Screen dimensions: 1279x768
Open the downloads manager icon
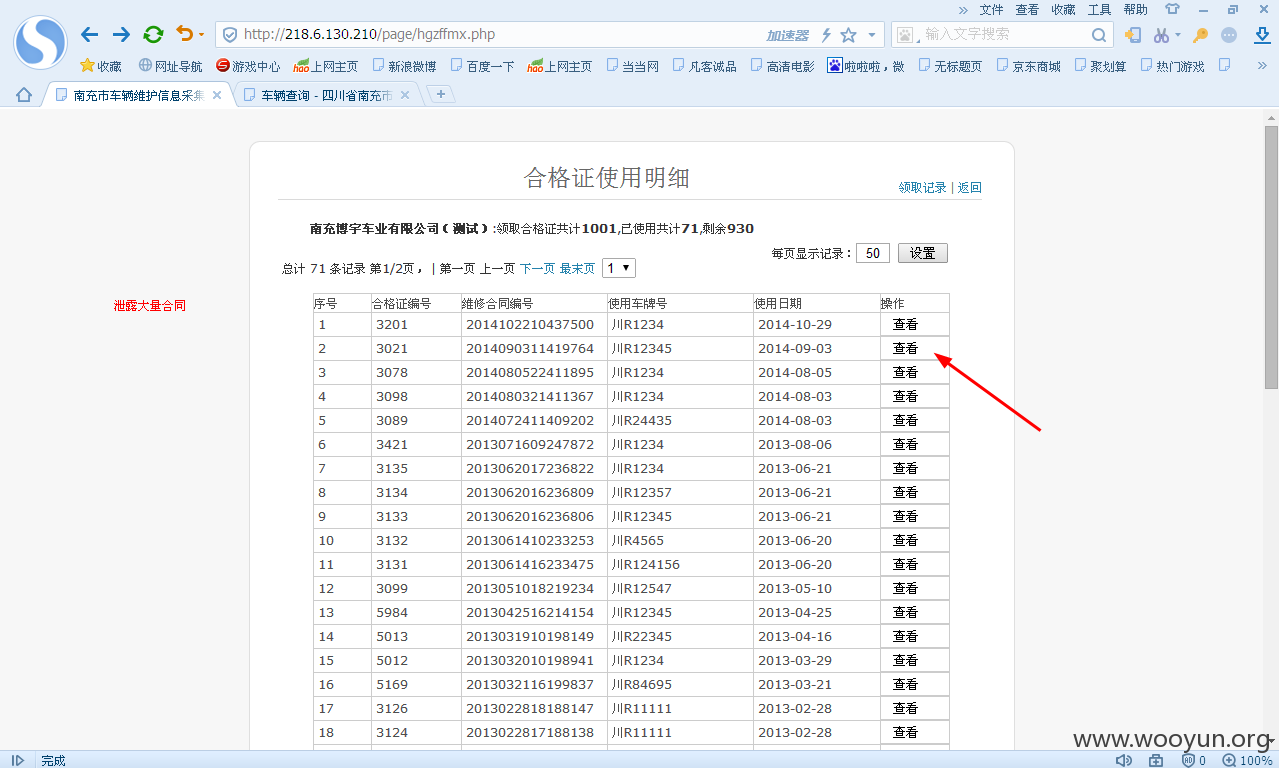1262,35
